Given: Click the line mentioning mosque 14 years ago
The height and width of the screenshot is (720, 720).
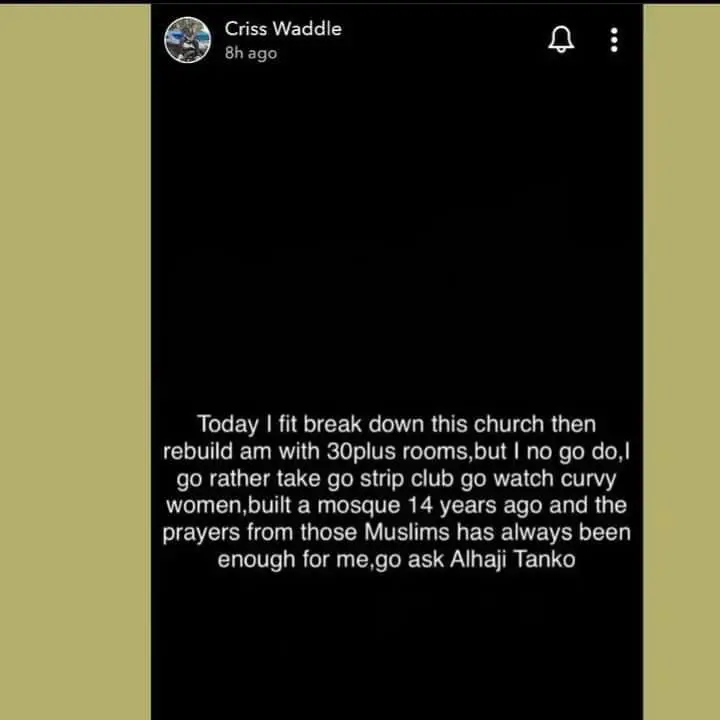Looking at the screenshot, I should [397, 505].
